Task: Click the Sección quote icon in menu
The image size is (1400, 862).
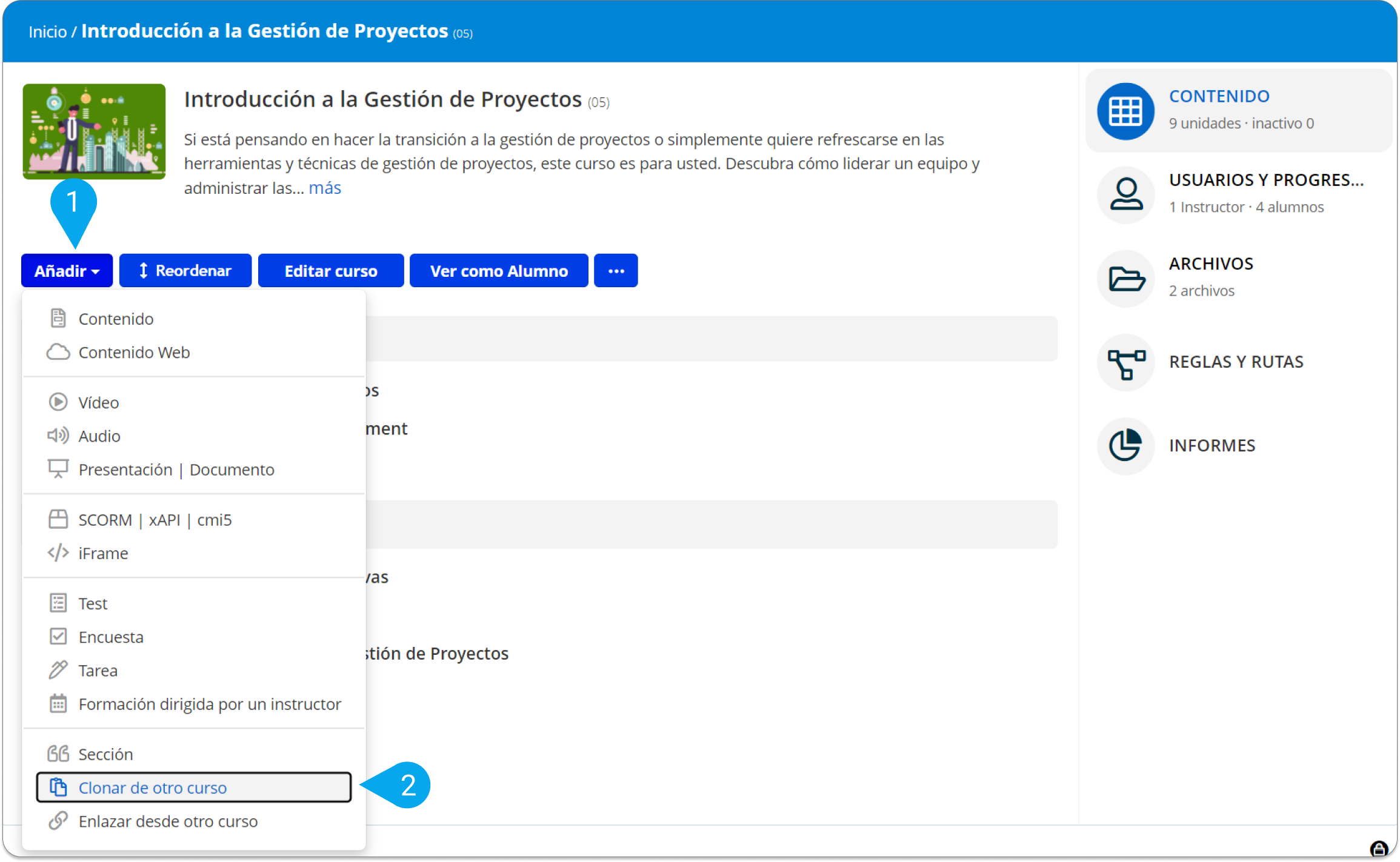Action: (58, 754)
